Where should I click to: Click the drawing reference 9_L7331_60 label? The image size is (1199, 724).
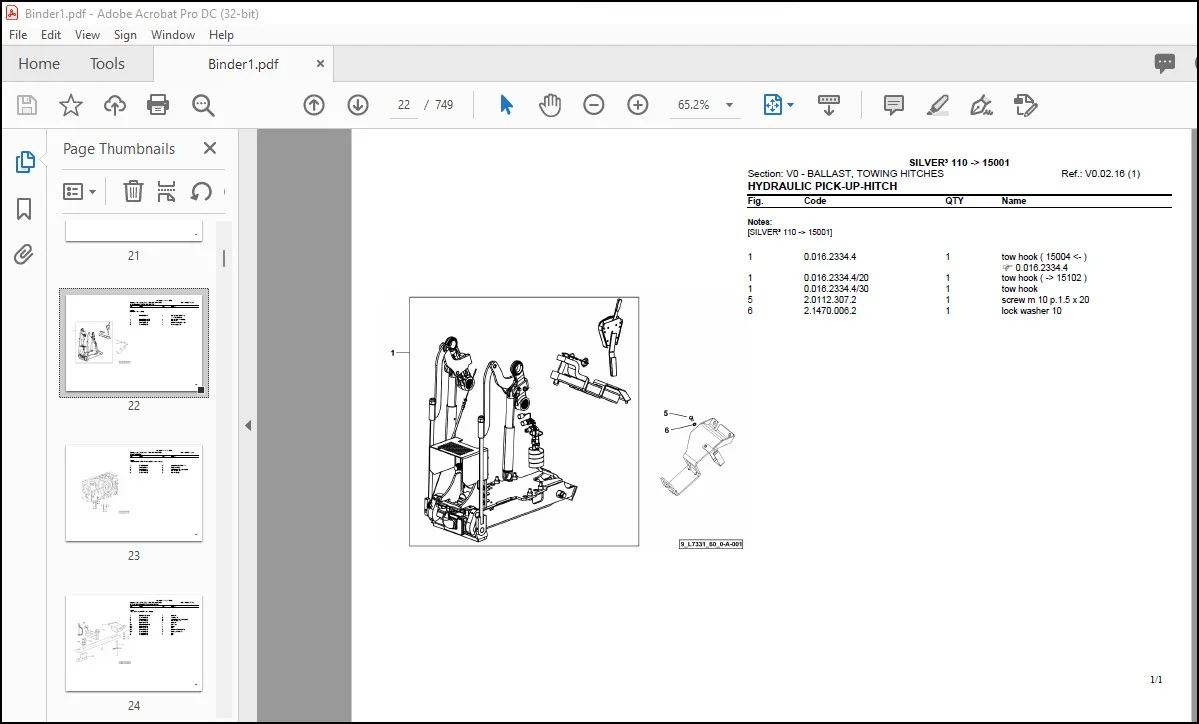711,544
